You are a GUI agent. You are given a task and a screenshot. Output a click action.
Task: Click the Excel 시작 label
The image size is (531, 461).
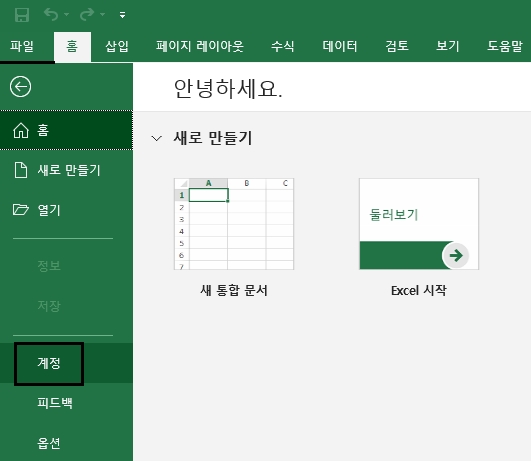point(419,290)
